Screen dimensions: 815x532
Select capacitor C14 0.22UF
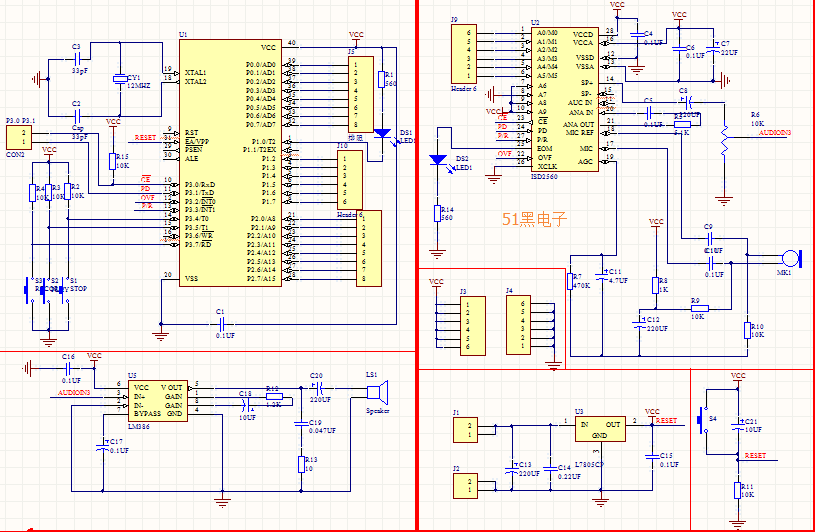pos(550,469)
